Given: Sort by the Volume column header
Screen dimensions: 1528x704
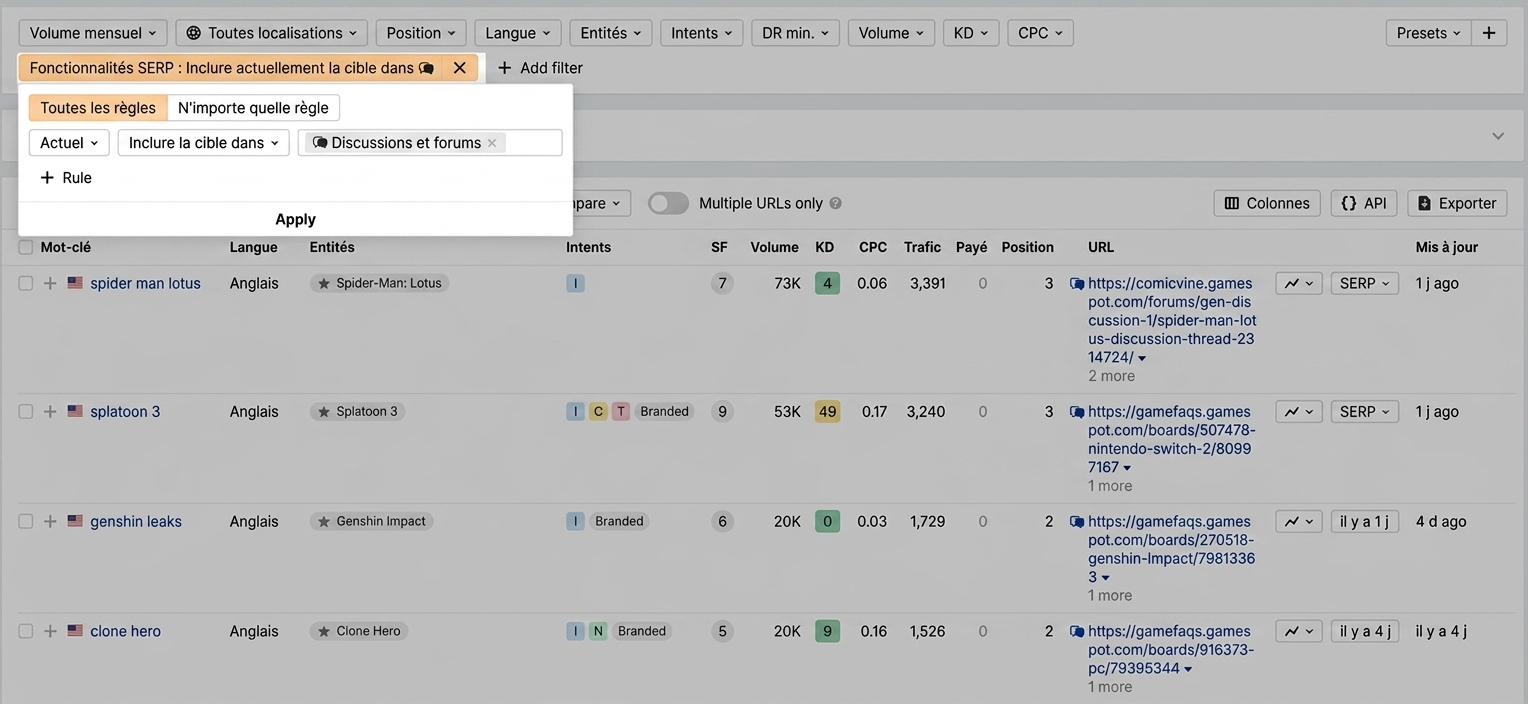Looking at the screenshot, I should tap(775, 248).
